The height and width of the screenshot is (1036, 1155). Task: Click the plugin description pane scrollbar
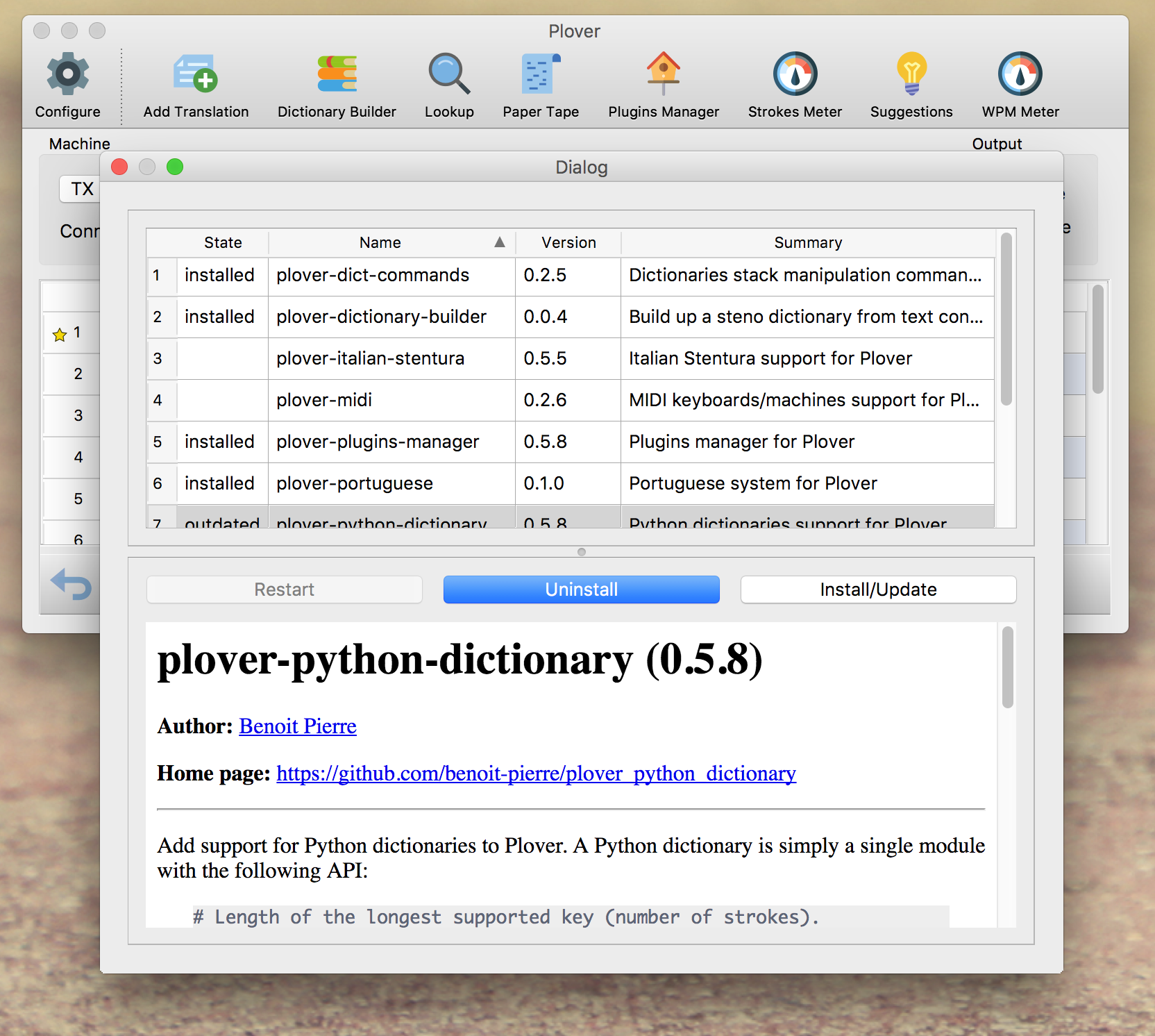1007,667
